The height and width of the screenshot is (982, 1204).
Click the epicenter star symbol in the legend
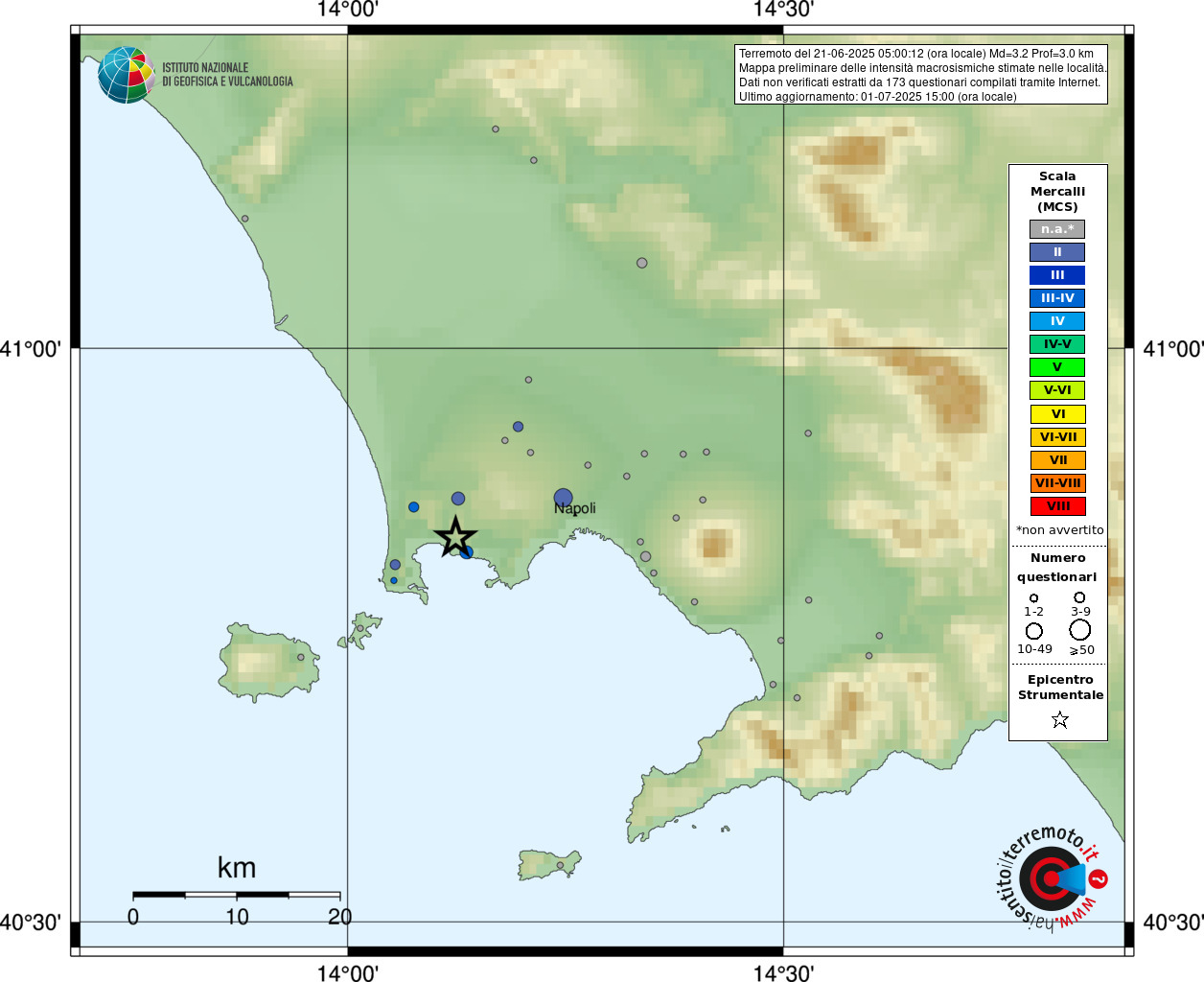click(x=1059, y=719)
